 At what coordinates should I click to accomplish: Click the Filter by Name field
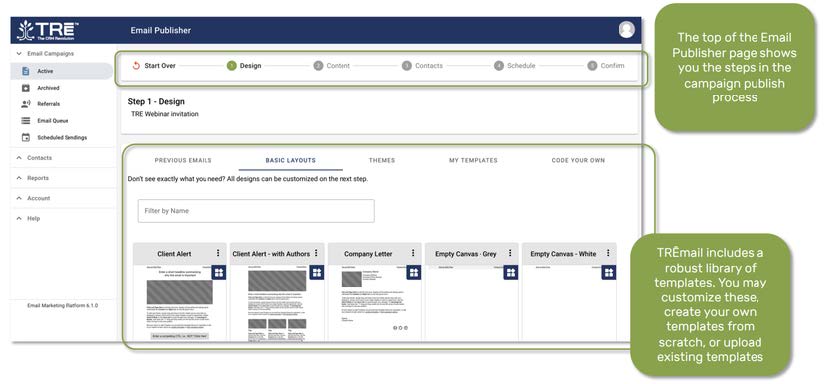click(256, 211)
